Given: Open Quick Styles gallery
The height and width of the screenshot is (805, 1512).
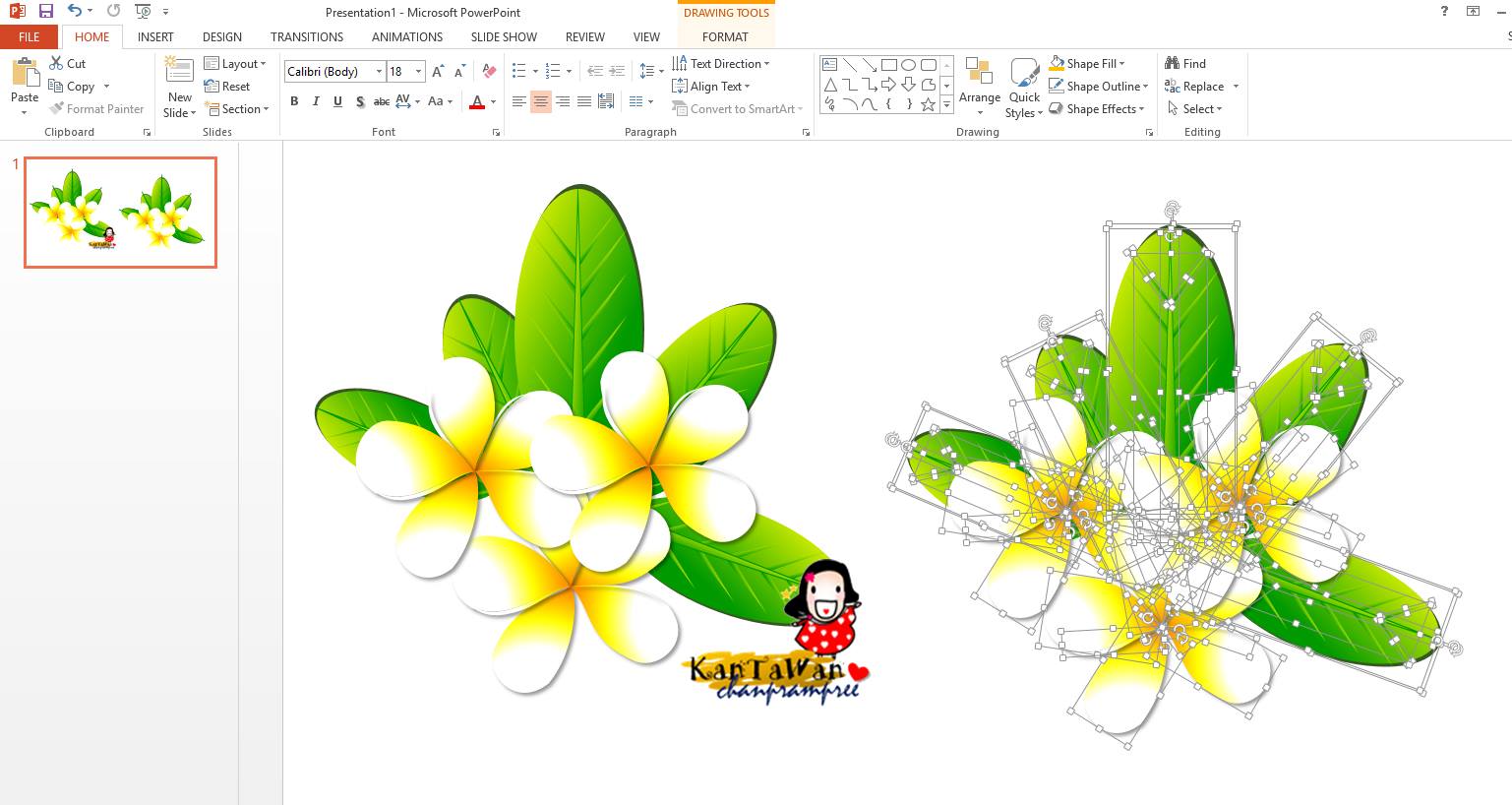Looking at the screenshot, I should (1024, 88).
